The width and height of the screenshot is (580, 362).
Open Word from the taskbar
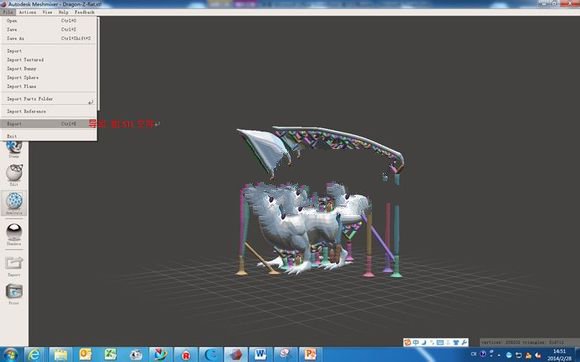pos(261,355)
